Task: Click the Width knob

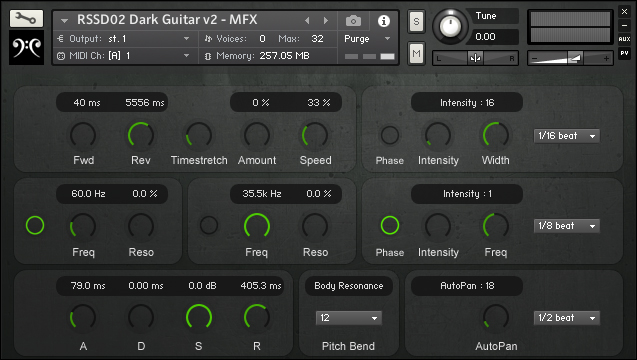Action: (x=496, y=135)
